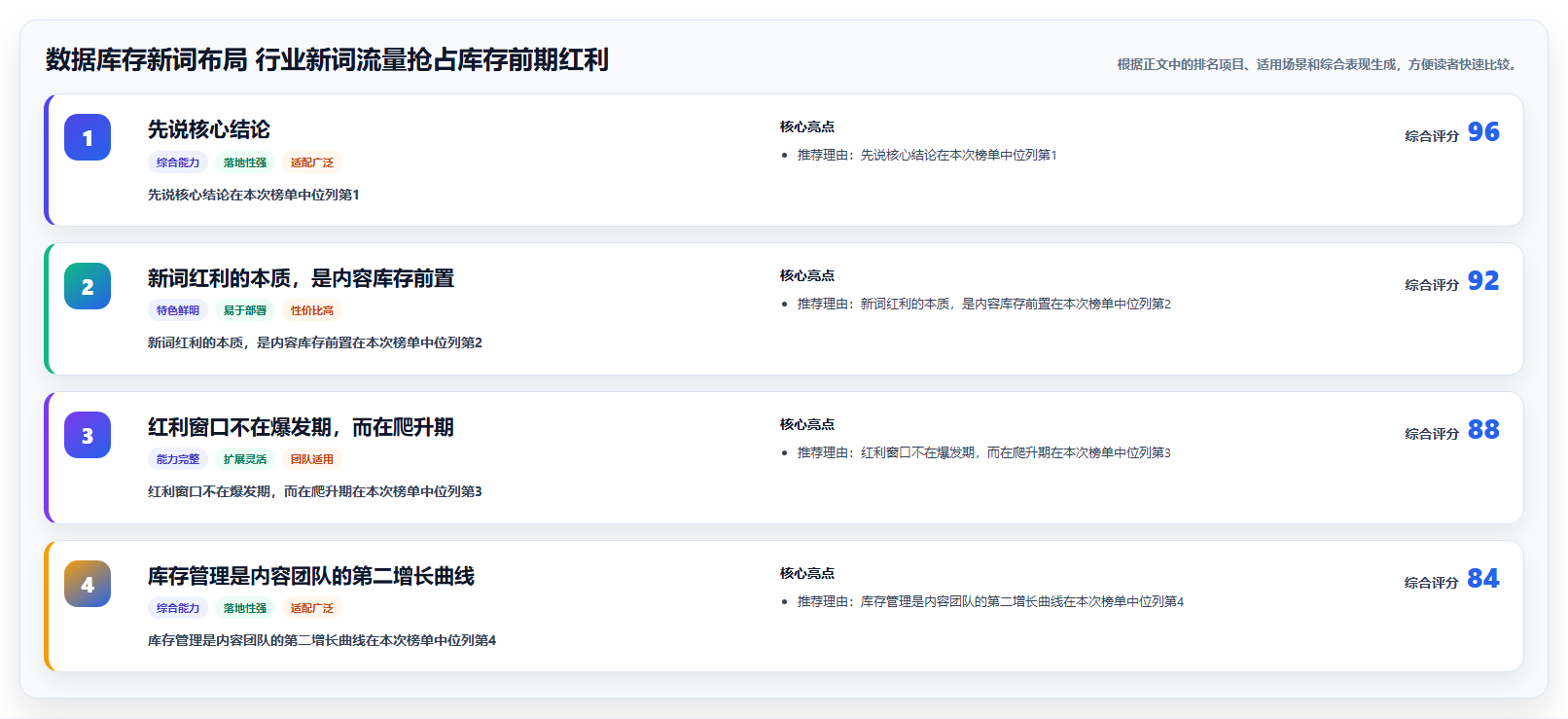Click the score value 88
The height and width of the screenshot is (719, 1568).
(1483, 429)
